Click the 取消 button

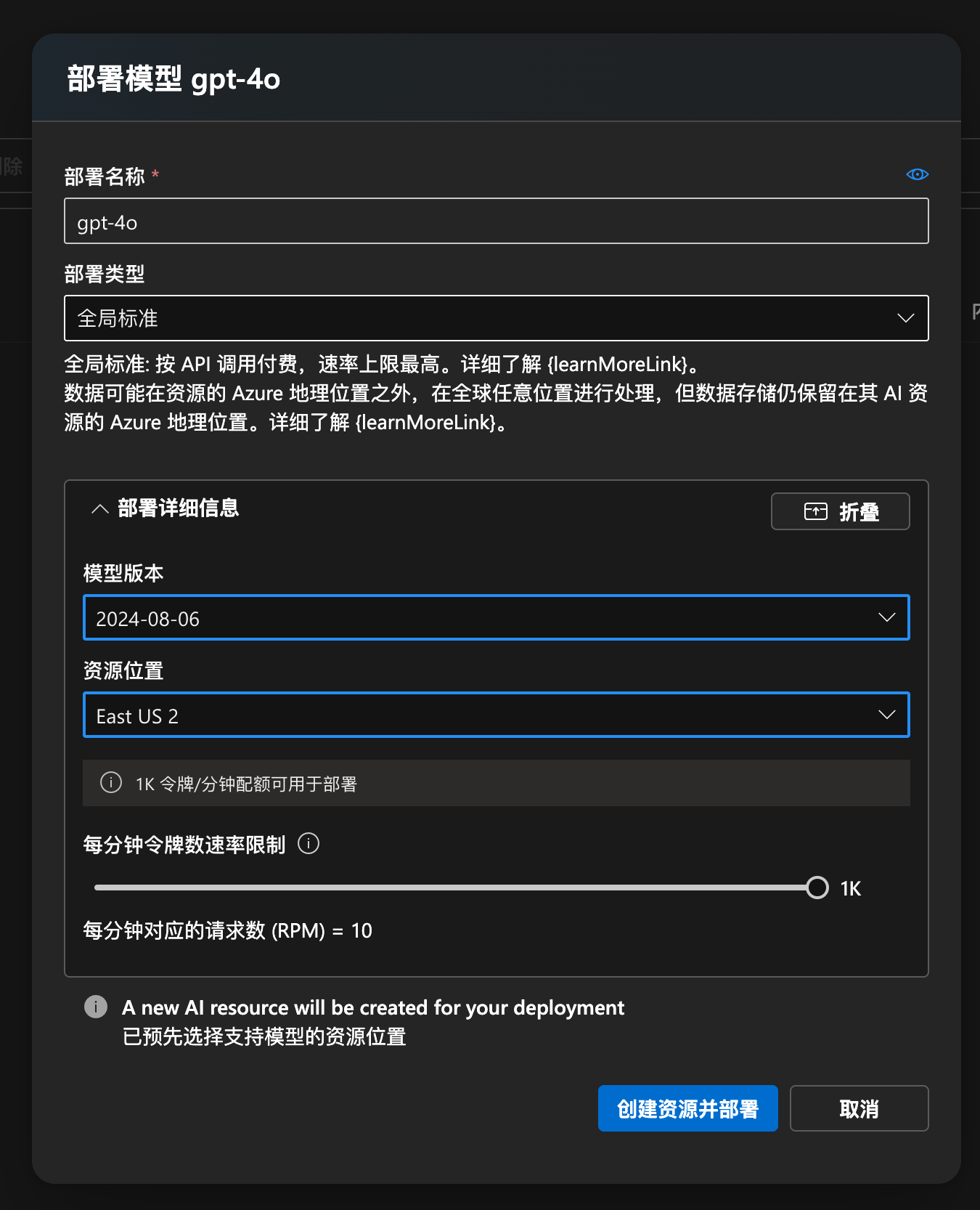859,1108
